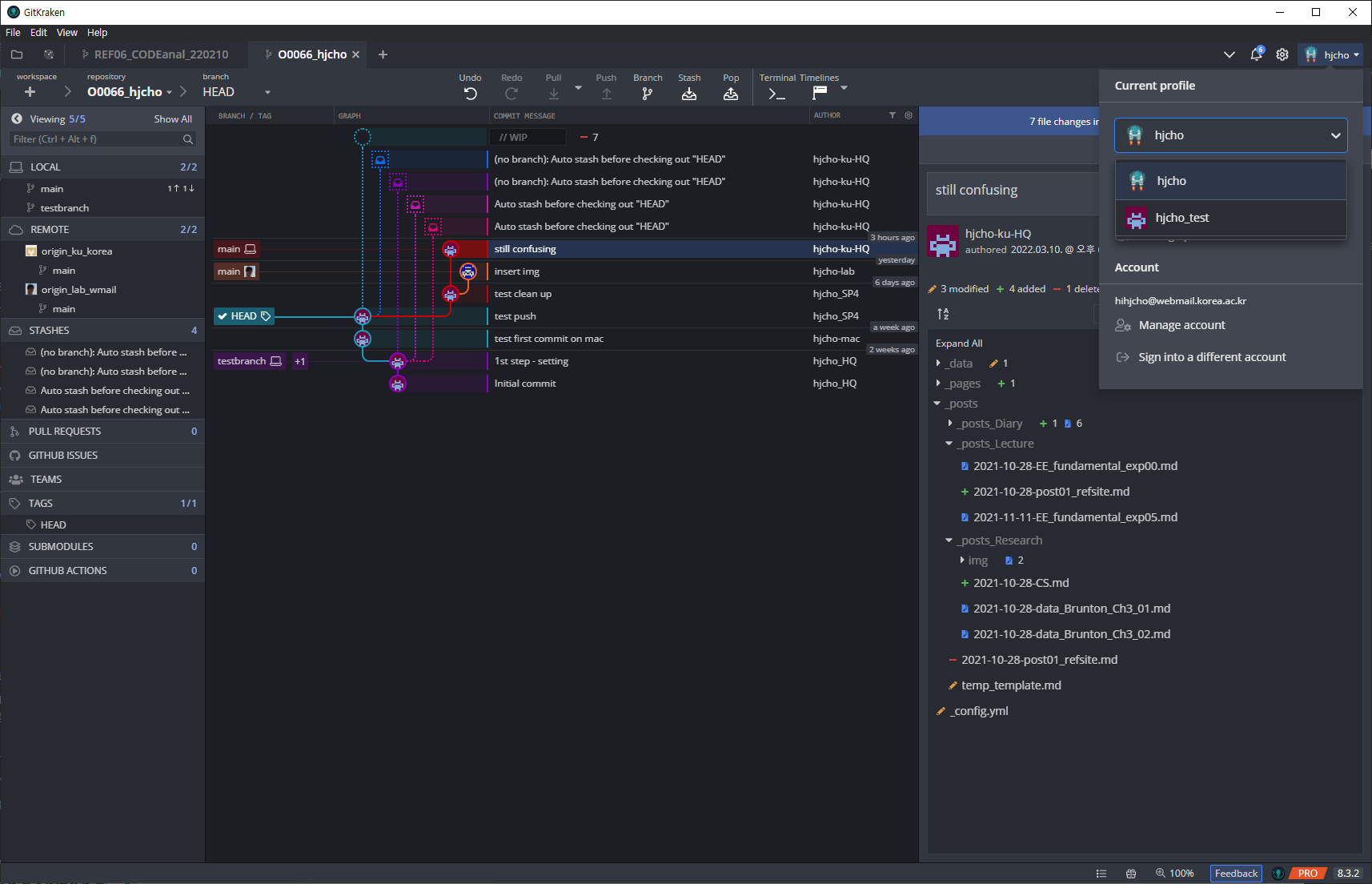Undo the last action with the Undo icon
Screen dimensions: 1372x884
click(x=471, y=92)
